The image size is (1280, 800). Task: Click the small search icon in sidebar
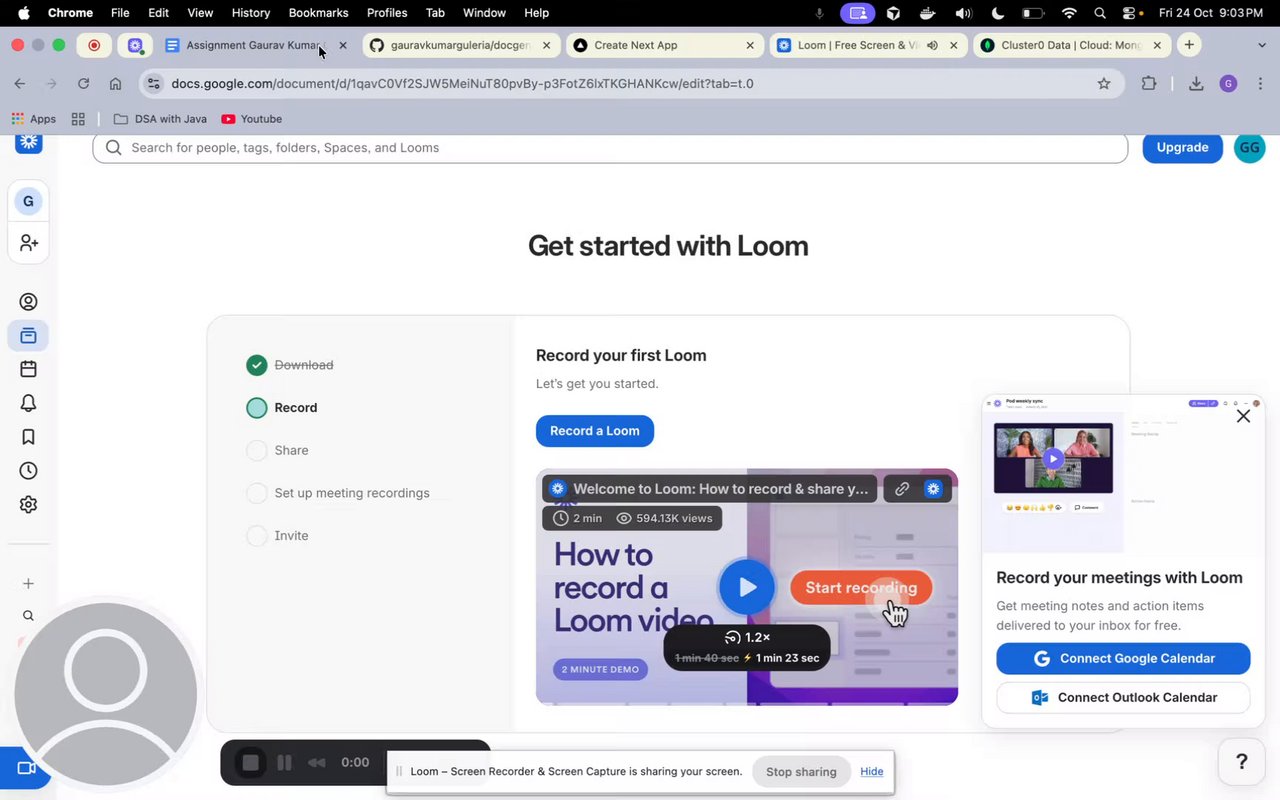28,616
